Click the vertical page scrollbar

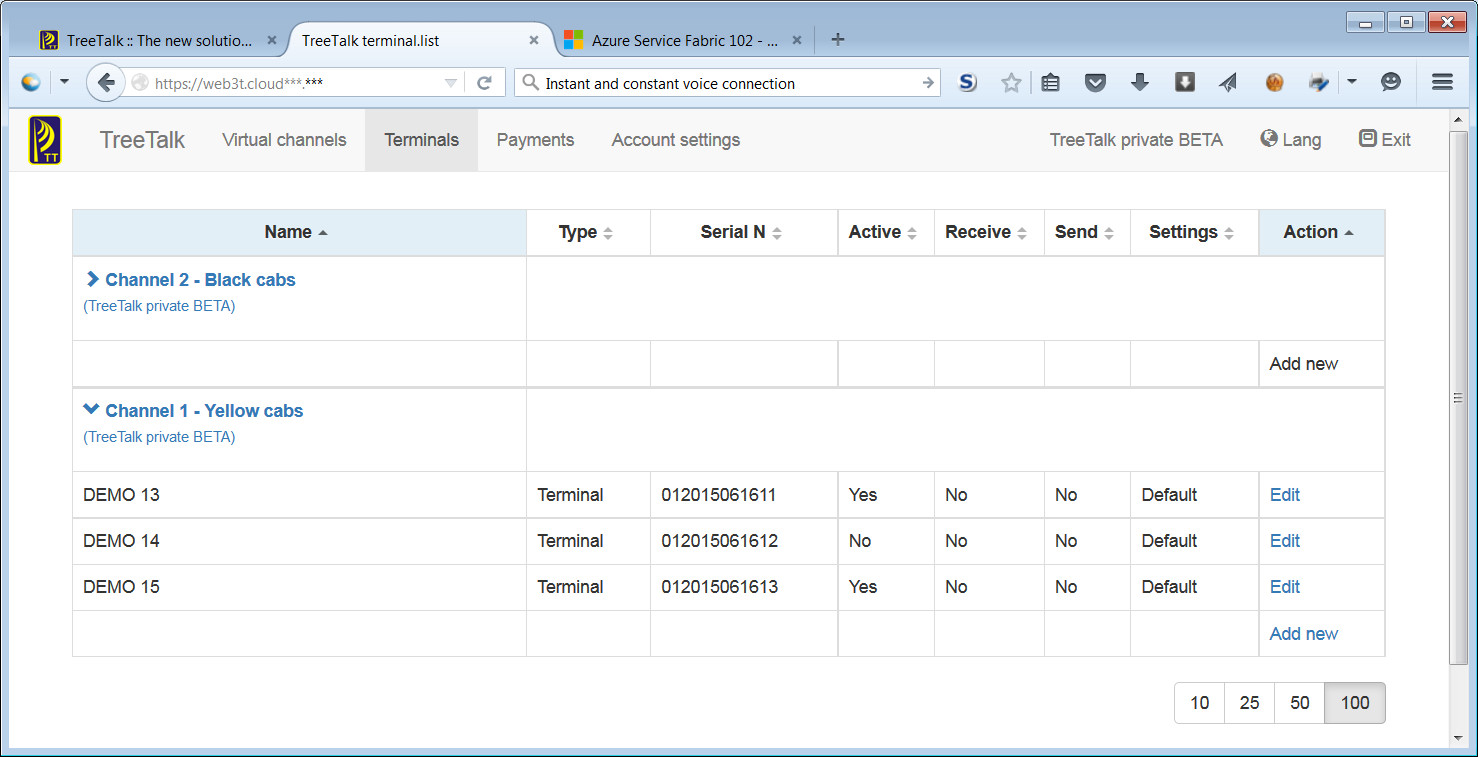click(x=1460, y=398)
